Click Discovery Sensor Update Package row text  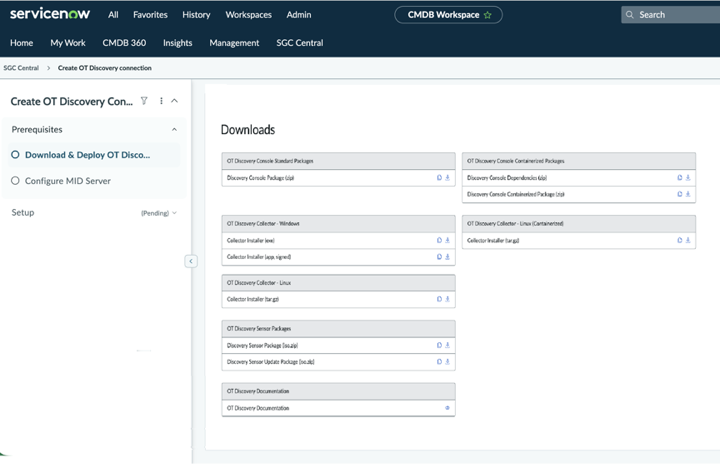[270, 362]
